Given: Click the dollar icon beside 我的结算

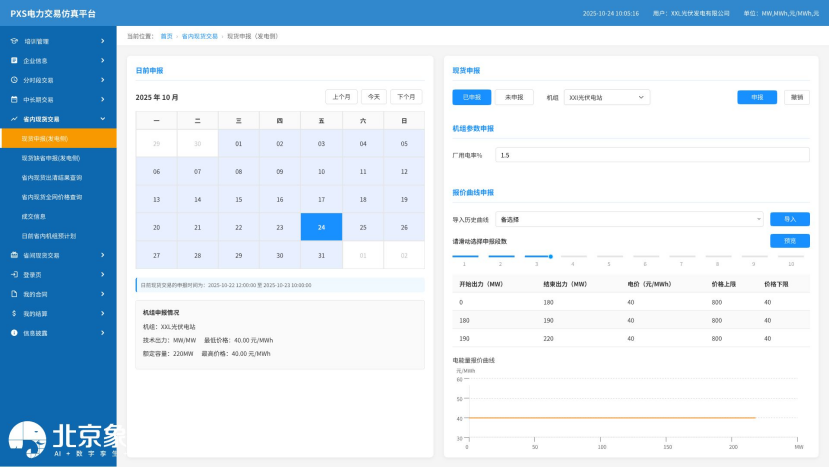Looking at the screenshot, I should [x=14, y=313].
